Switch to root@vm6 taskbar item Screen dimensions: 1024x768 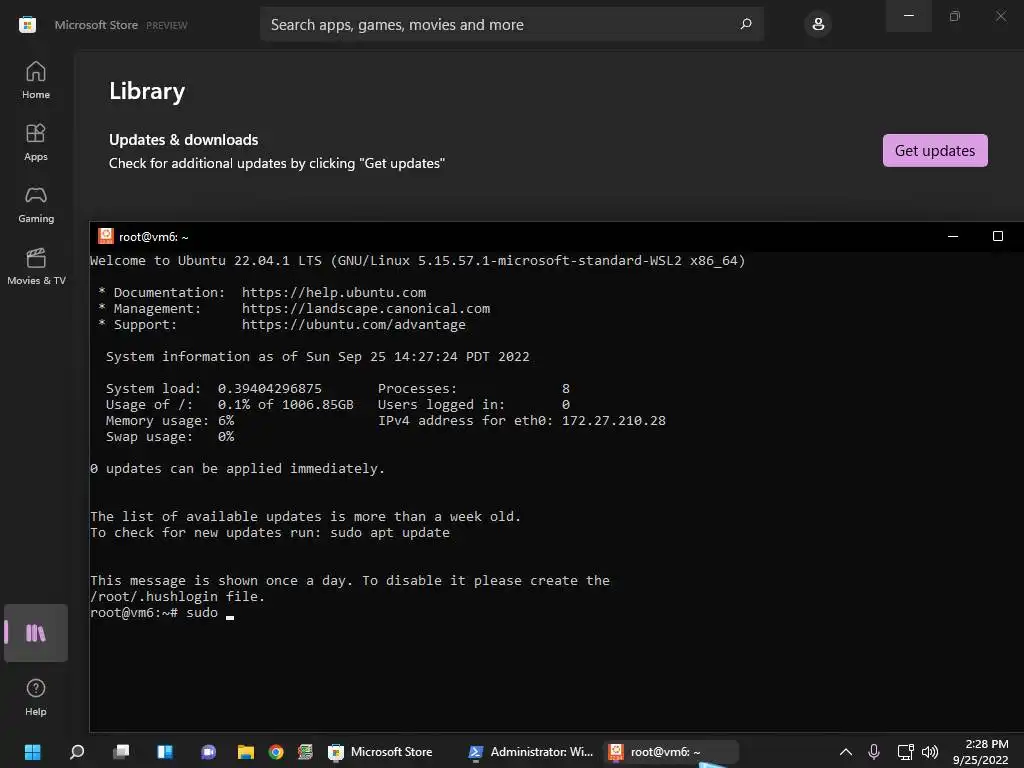(x=669, y=752)
